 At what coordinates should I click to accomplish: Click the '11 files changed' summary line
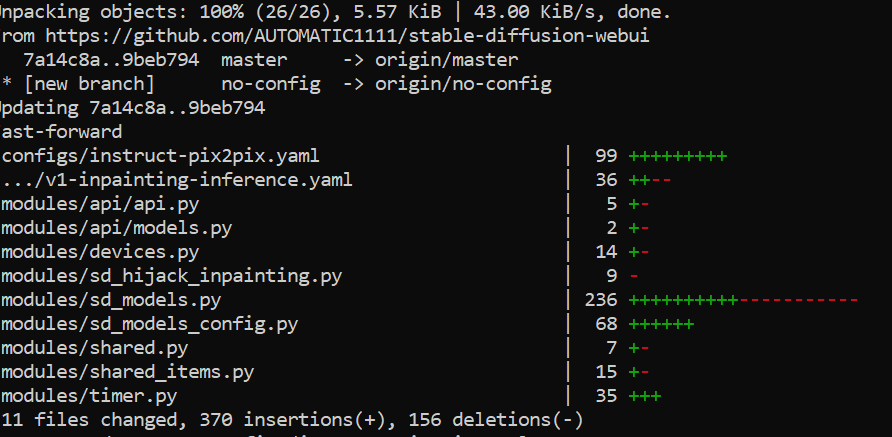tap(292, 420)
